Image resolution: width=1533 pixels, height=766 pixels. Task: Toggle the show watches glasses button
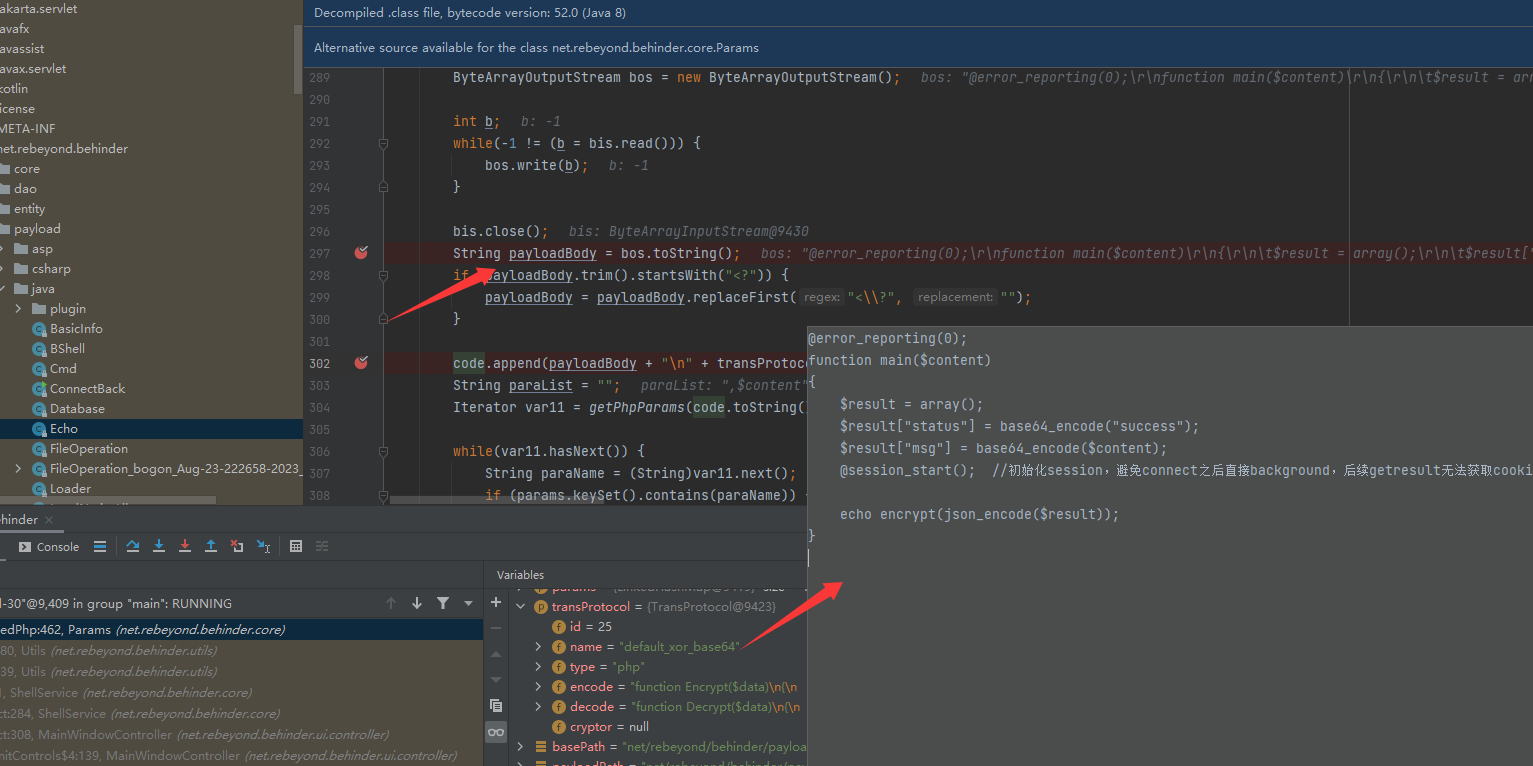click(x=496, y=732)
